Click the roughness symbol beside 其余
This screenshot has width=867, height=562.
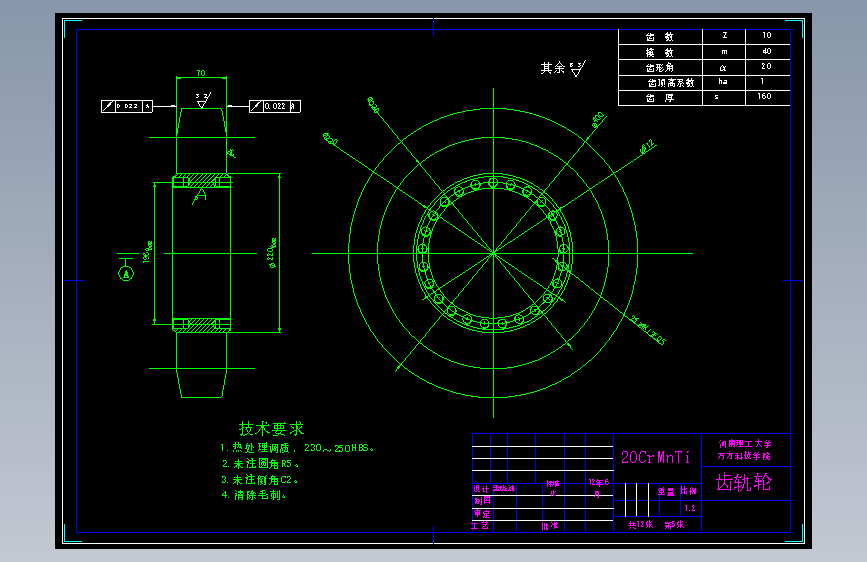click(577, 69)
